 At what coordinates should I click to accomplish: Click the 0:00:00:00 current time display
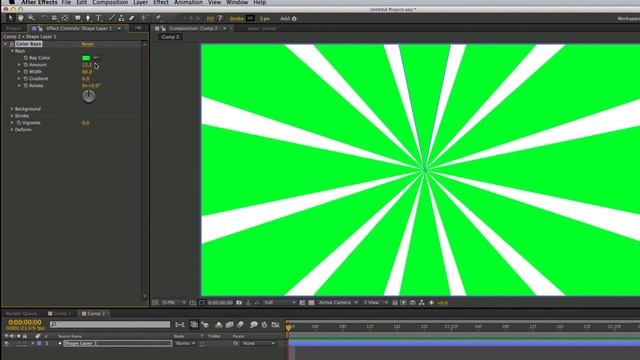click(x=25, y=322)
